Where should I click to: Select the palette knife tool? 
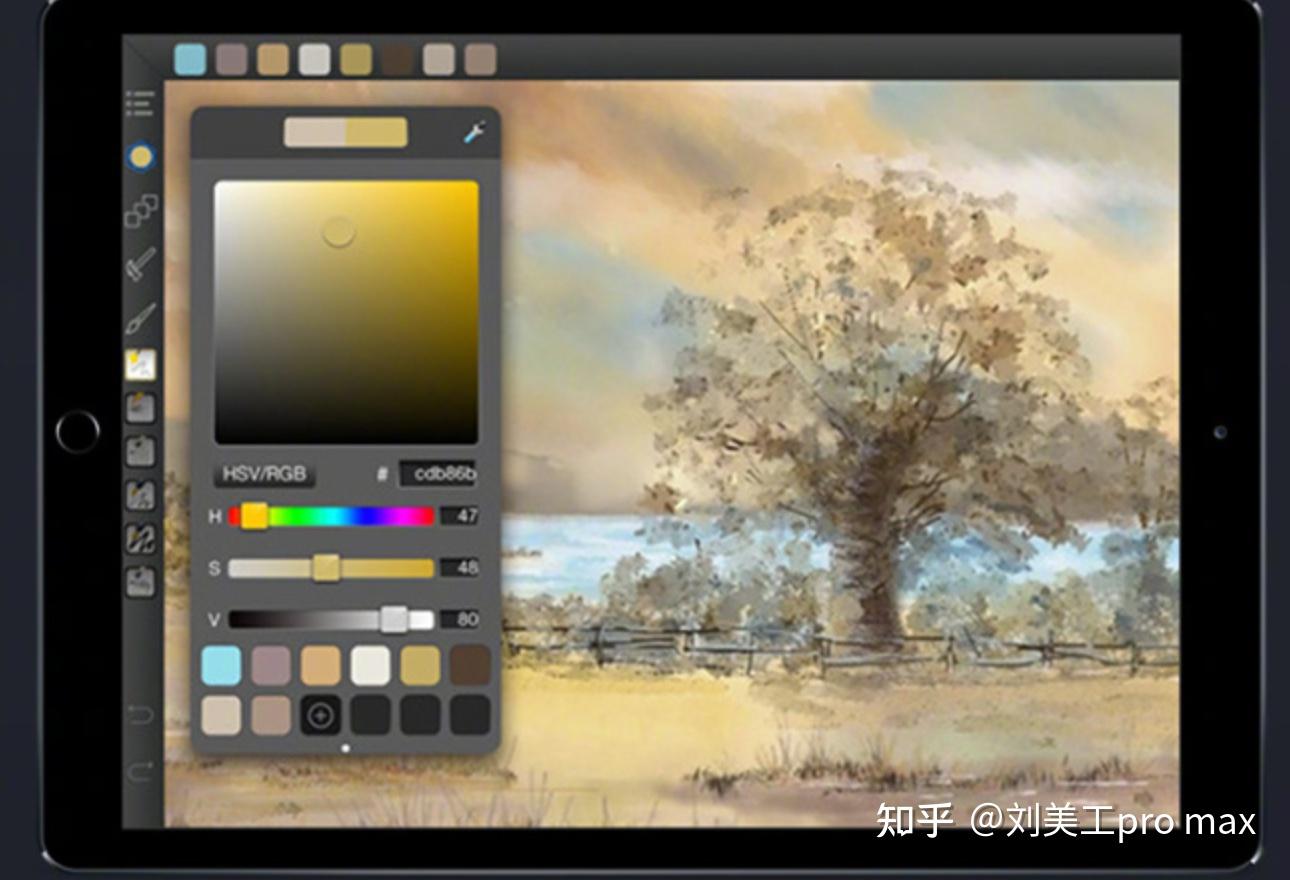(x=139, y=265)
